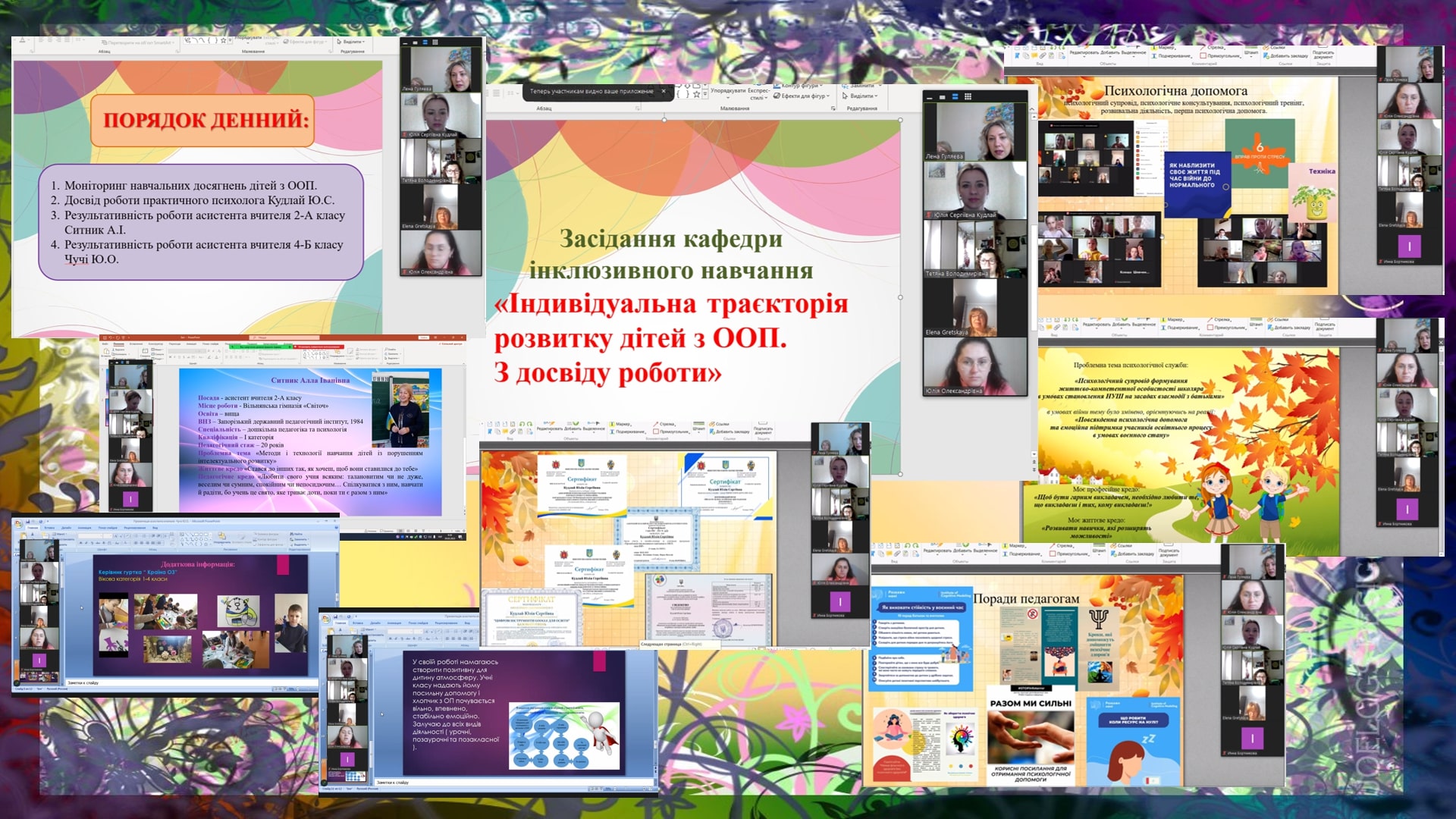The image size is (1456, 819).
Task: Click Добавить закладку in the Психологічна допомога window
Action: pyautogui.click(x=1285, y=56)
